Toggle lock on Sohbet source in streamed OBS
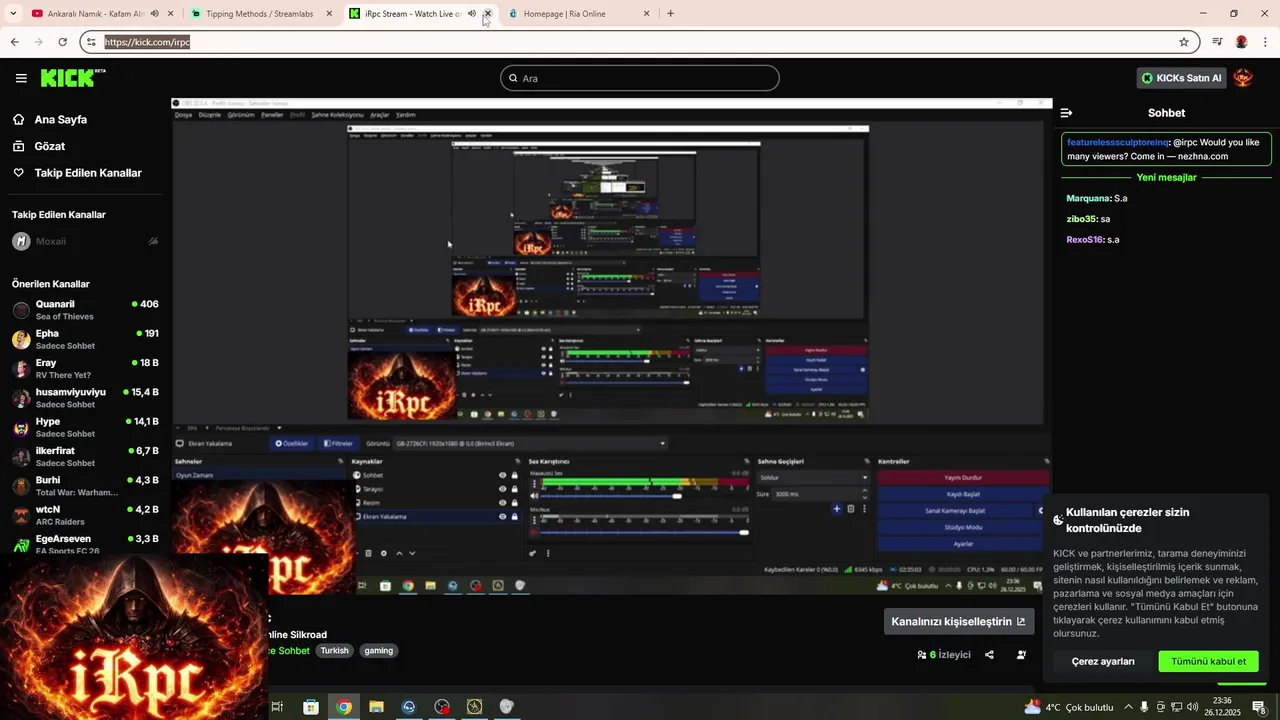This screenshot has width=1280, height=720. point(515,475)
